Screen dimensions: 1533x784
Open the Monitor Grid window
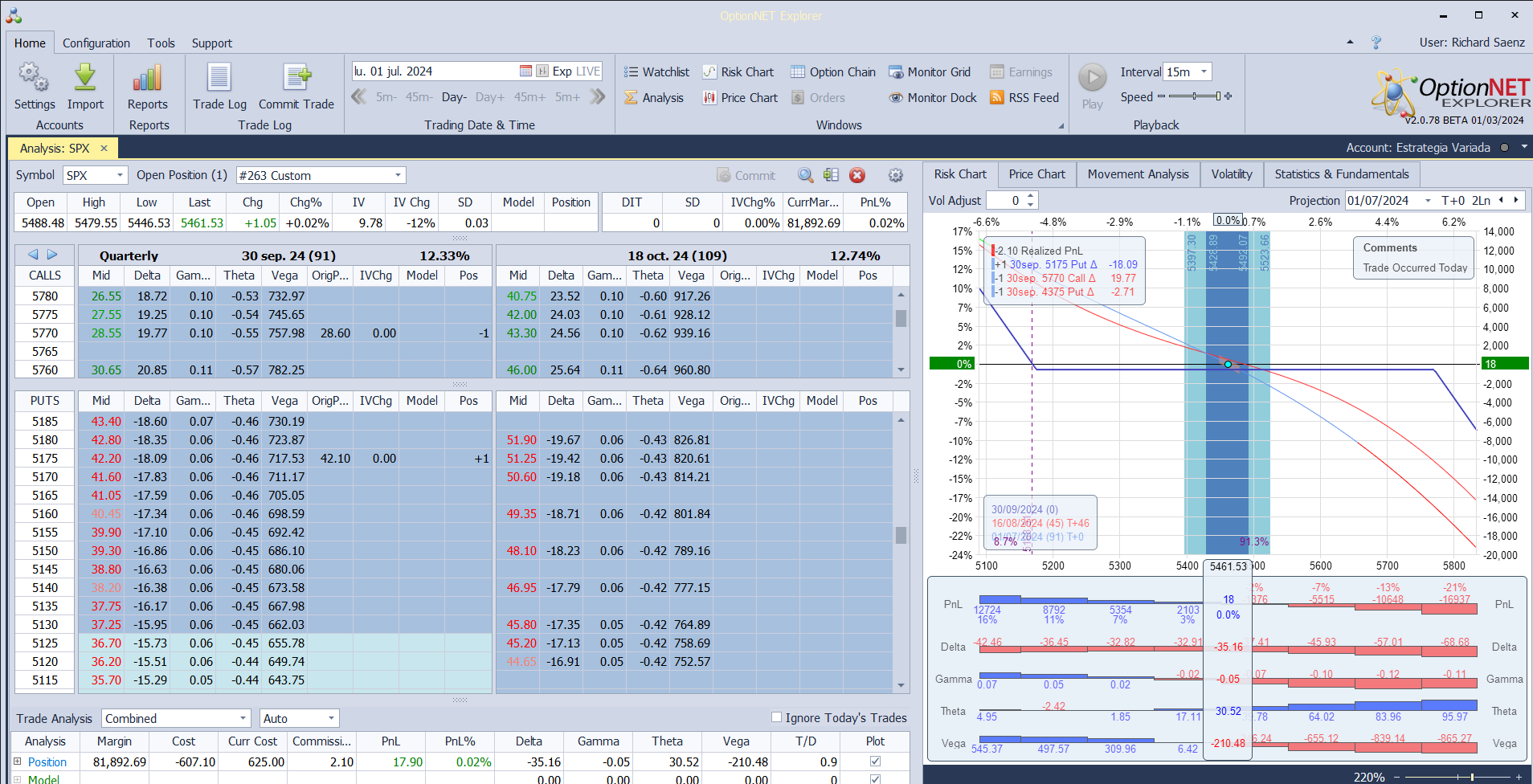point(930,72)
